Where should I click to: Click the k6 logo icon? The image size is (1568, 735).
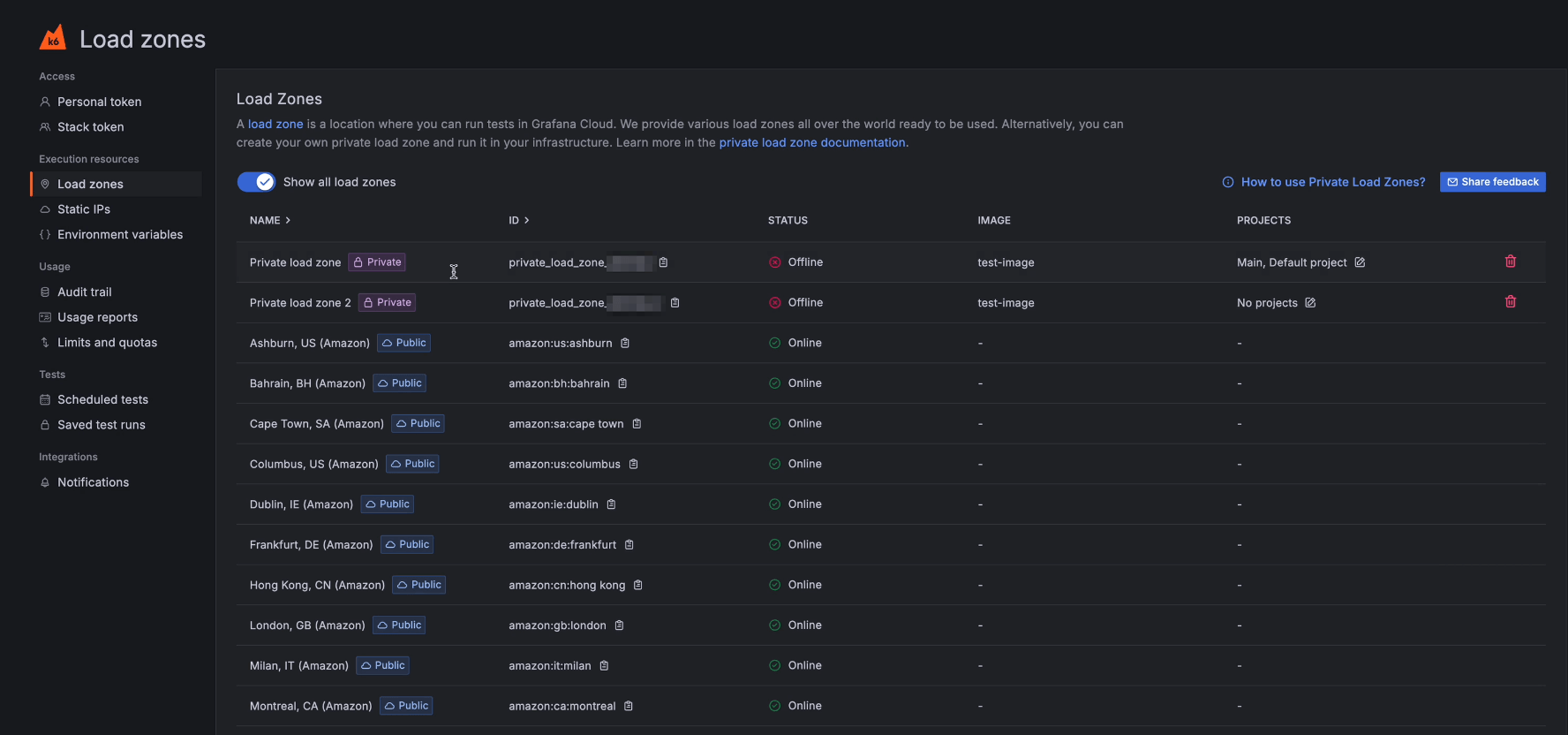click(x=53, y=38)
